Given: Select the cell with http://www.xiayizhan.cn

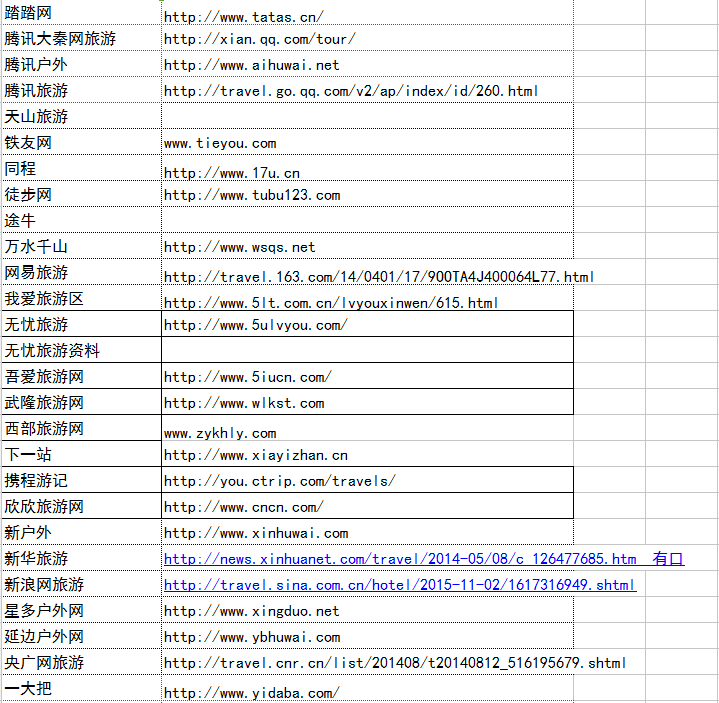Looking at the screenshot, I should [x=367, y=454].
